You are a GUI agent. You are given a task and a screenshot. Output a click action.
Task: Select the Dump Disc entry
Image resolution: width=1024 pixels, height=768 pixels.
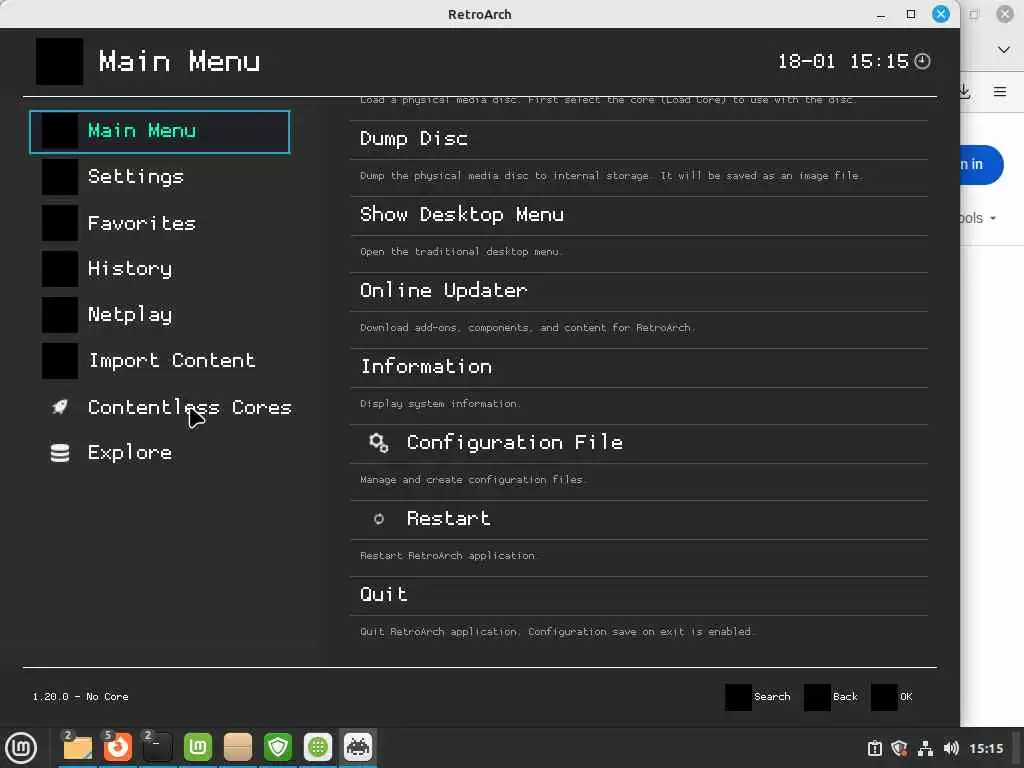pyautogui.click(x=639, y=139)
